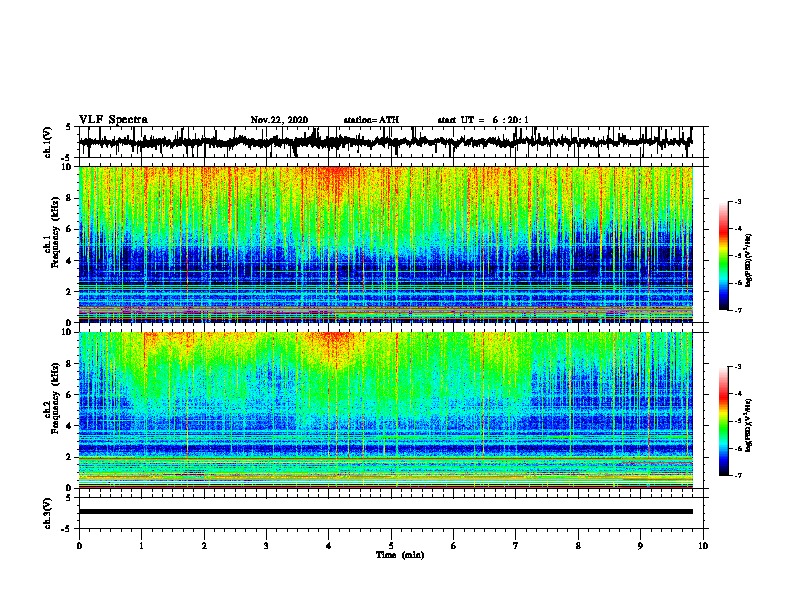792x612 pixels.
Task: Click the ch.1 voltage waveform trace
Action: (x=385, y=142)
